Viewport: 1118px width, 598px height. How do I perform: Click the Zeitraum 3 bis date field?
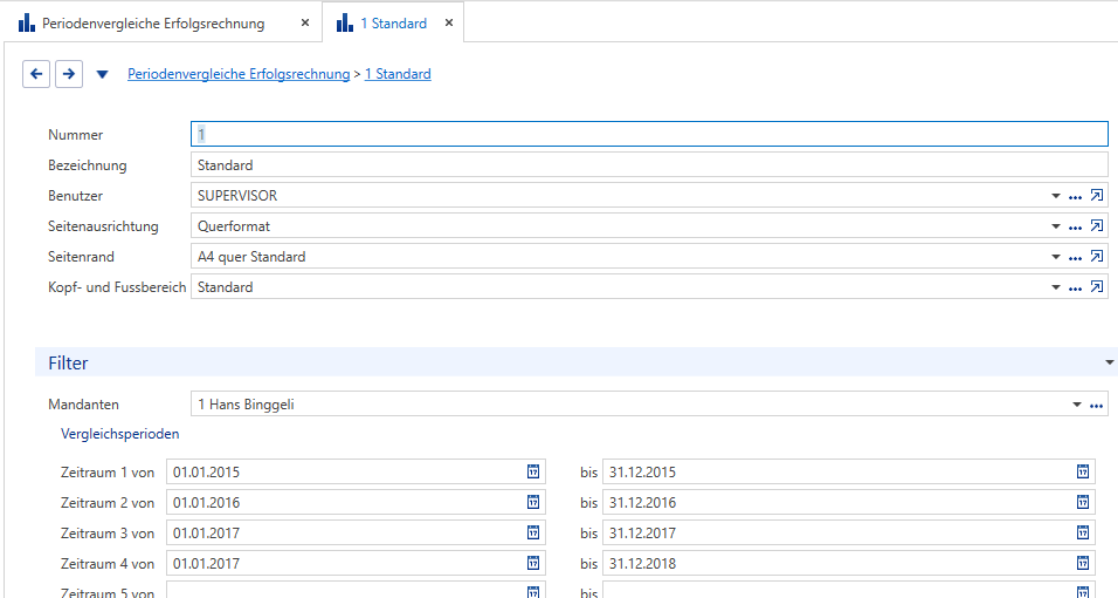(848, 533)
